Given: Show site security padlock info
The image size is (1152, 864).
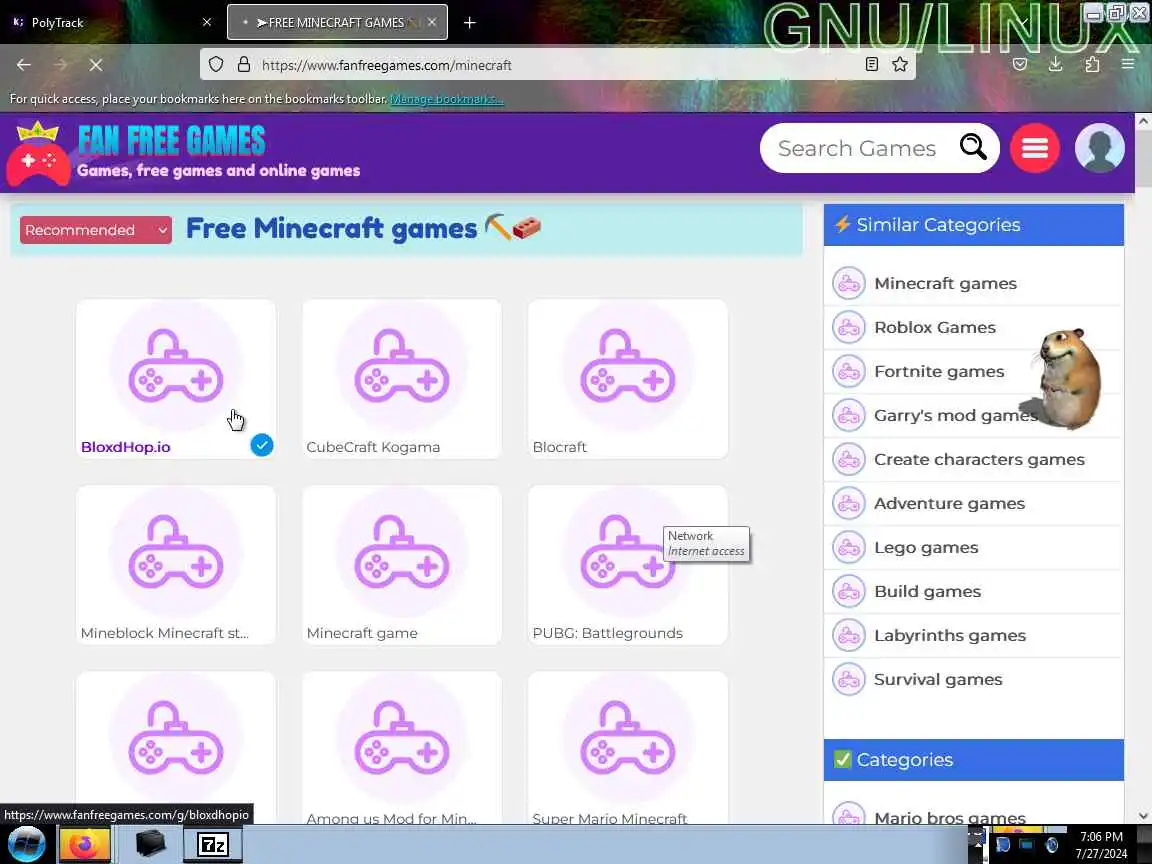Looking at the screenshot, I should (x=243, y=65).
